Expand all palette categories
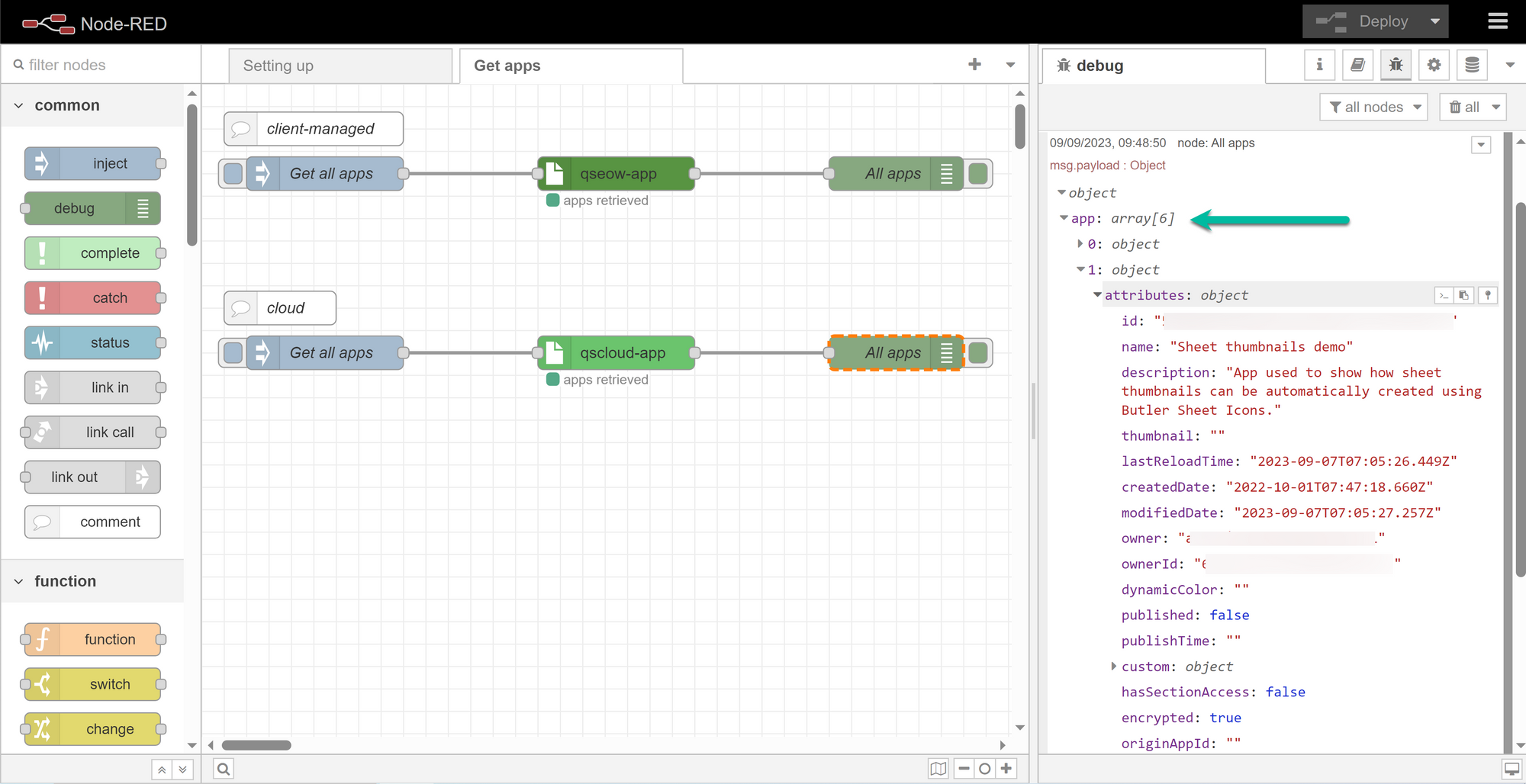1526x784 pixels. [182, 770]
